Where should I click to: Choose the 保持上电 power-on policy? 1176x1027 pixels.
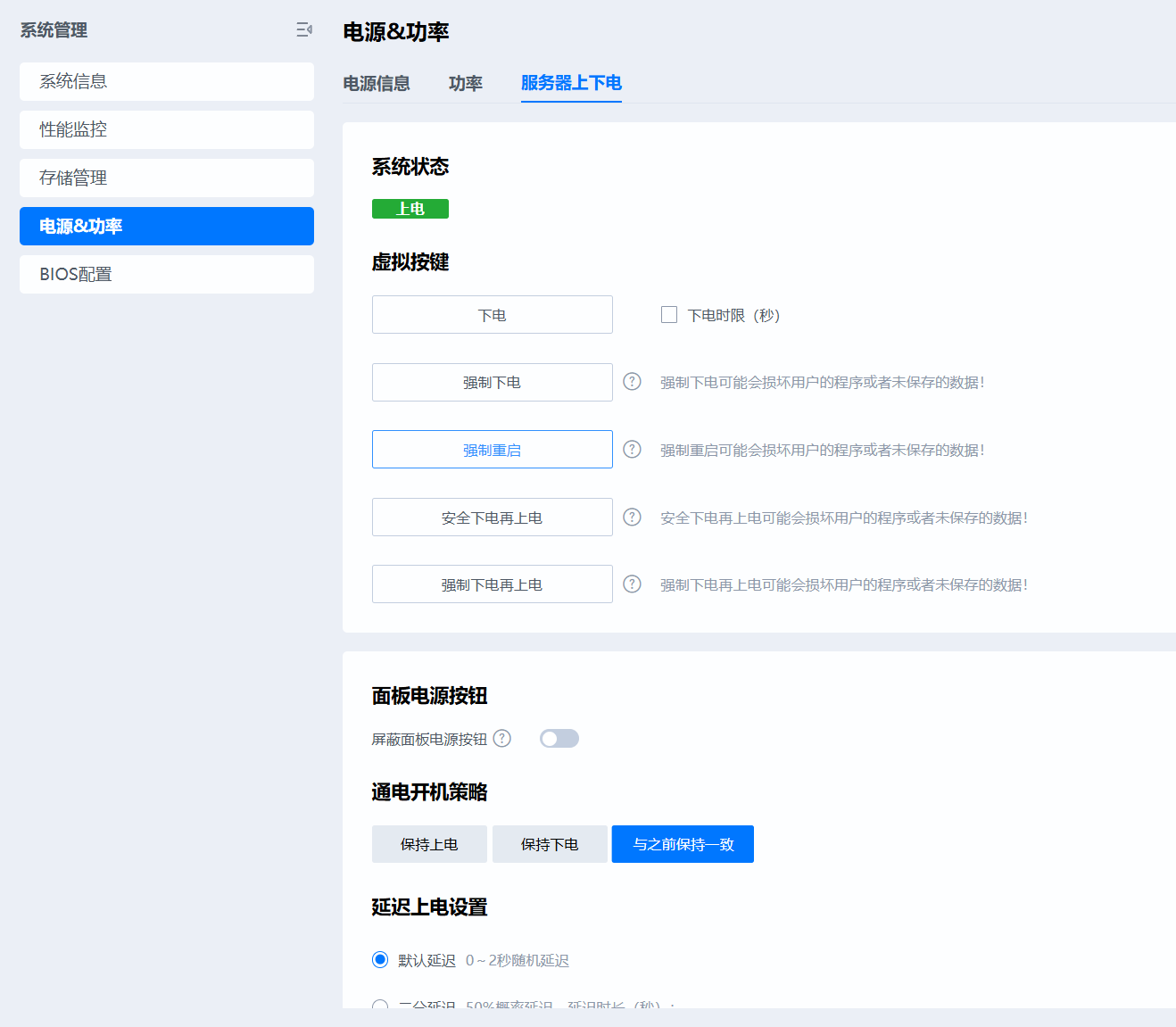(429, 844)
